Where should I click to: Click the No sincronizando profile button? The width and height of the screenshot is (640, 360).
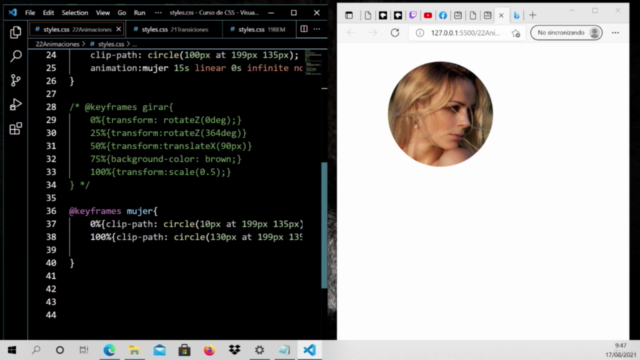(566, 33)
